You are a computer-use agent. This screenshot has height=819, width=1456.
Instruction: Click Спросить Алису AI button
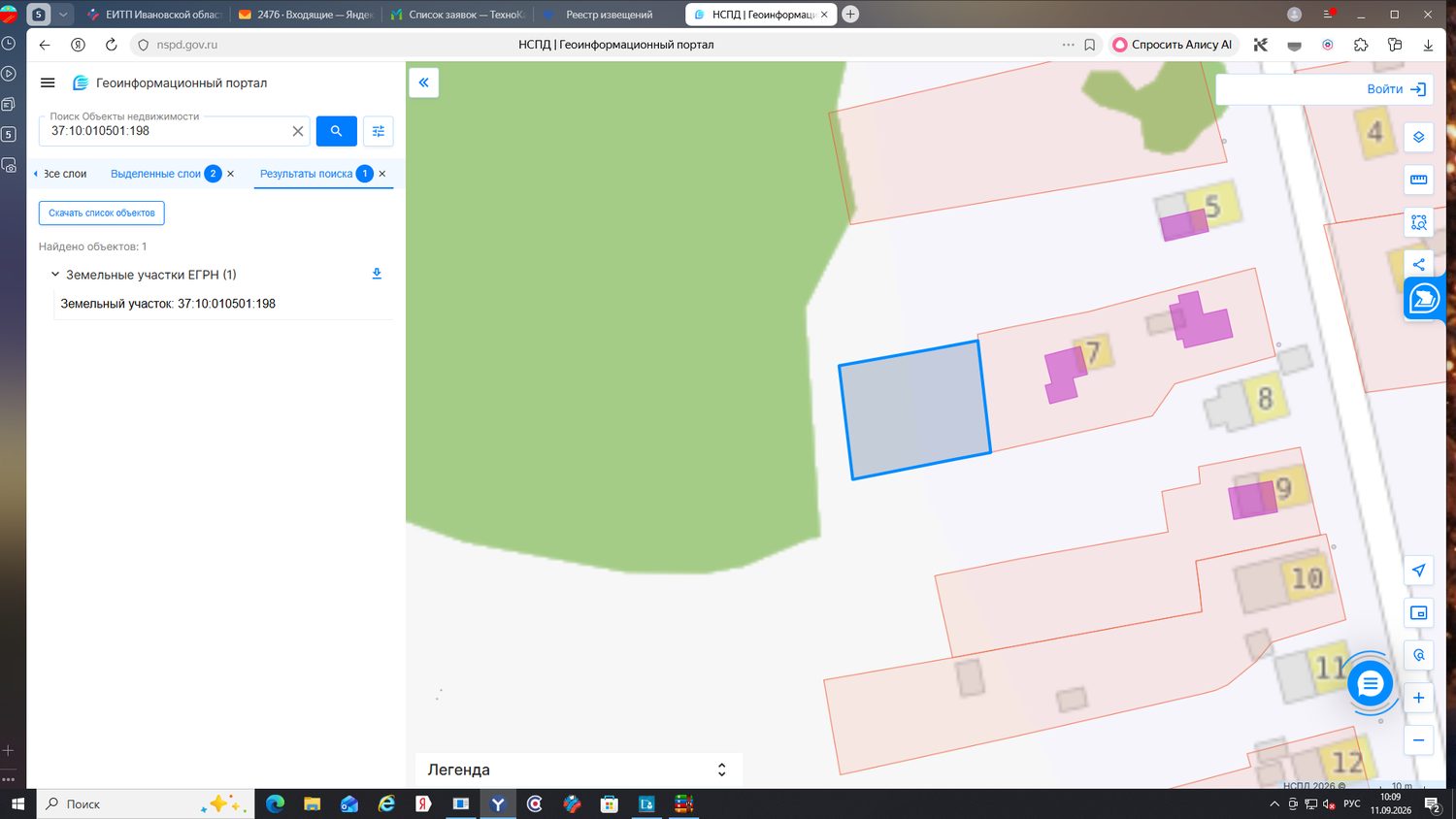(x=1173, y=45)
